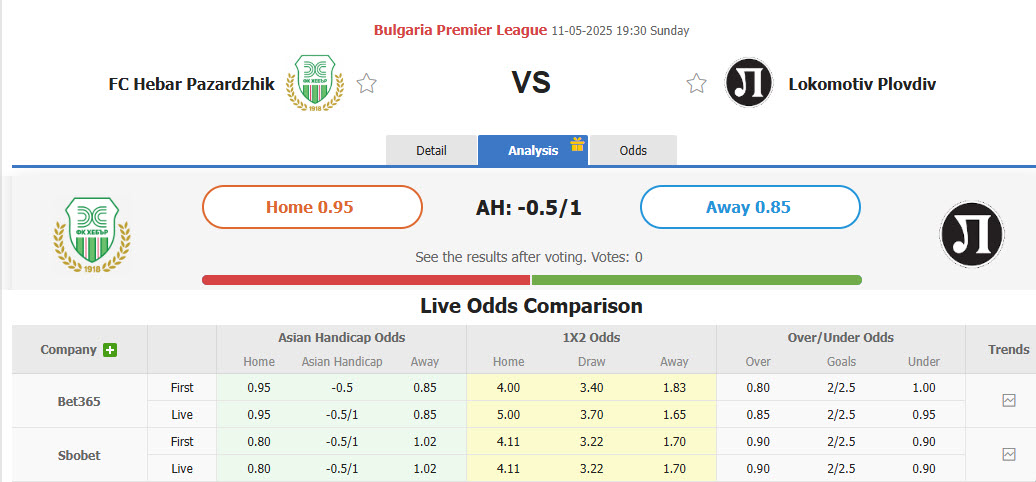Open Bet365 company row
The height and width of the screenshot is (482, 1036).
(x=79, y=401)
